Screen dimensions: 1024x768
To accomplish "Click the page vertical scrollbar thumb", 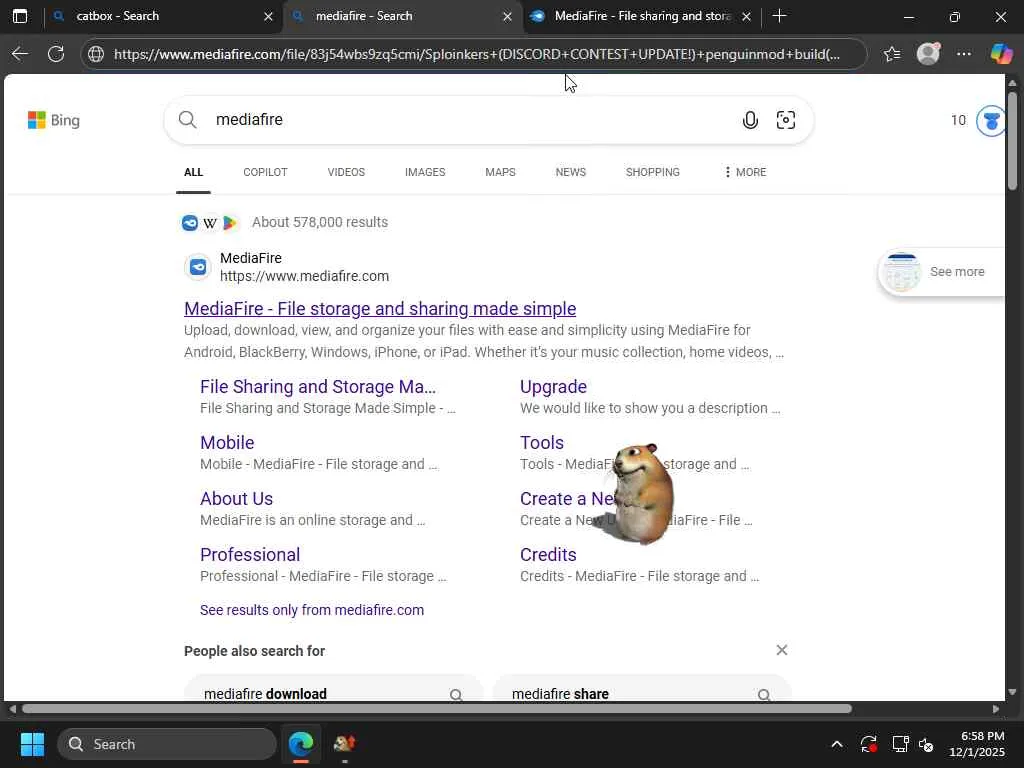I will click(1012, 140).
